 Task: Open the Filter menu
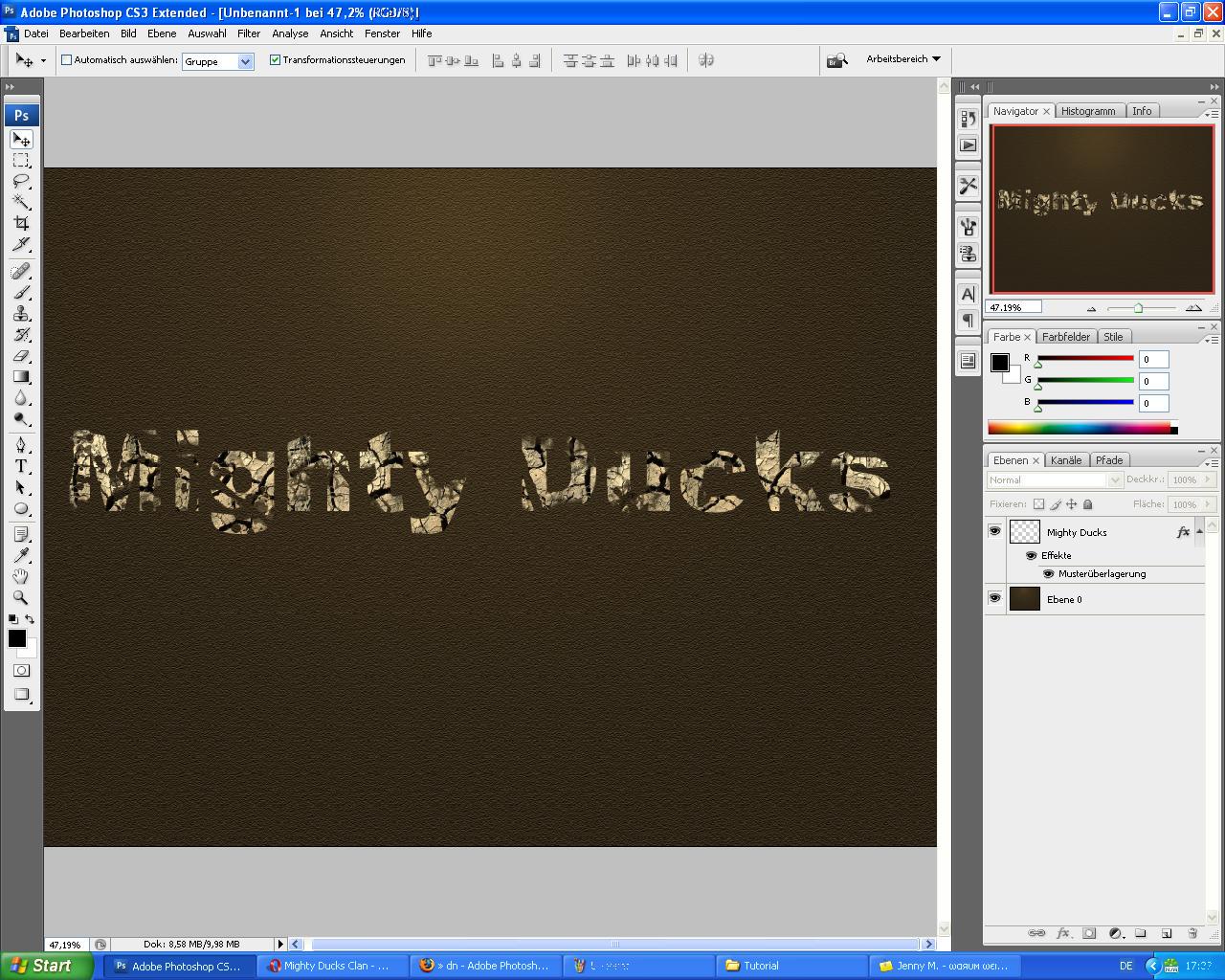pos(249,33)
